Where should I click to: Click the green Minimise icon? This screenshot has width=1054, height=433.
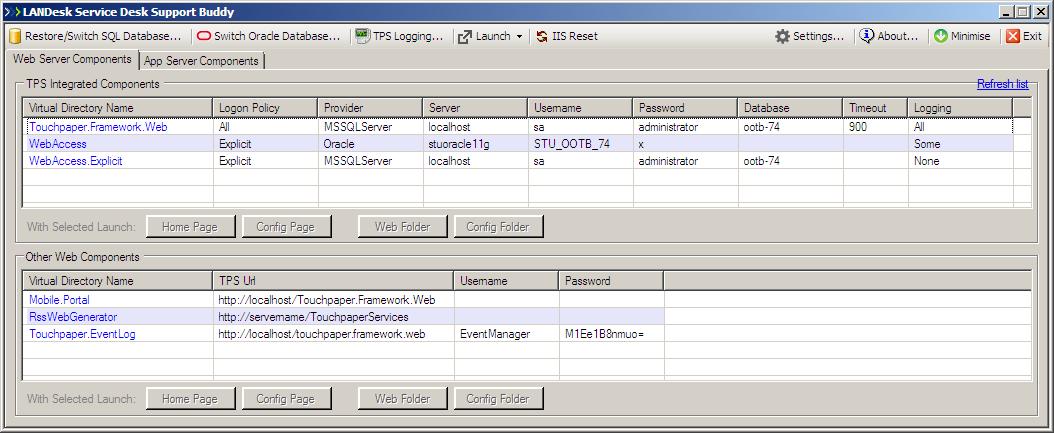tap(941, 36)
